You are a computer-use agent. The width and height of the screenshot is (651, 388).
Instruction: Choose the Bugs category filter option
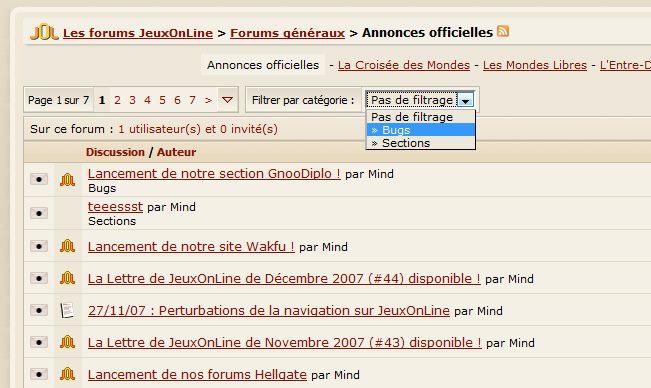pyautogui.click(x=421, y=130)
